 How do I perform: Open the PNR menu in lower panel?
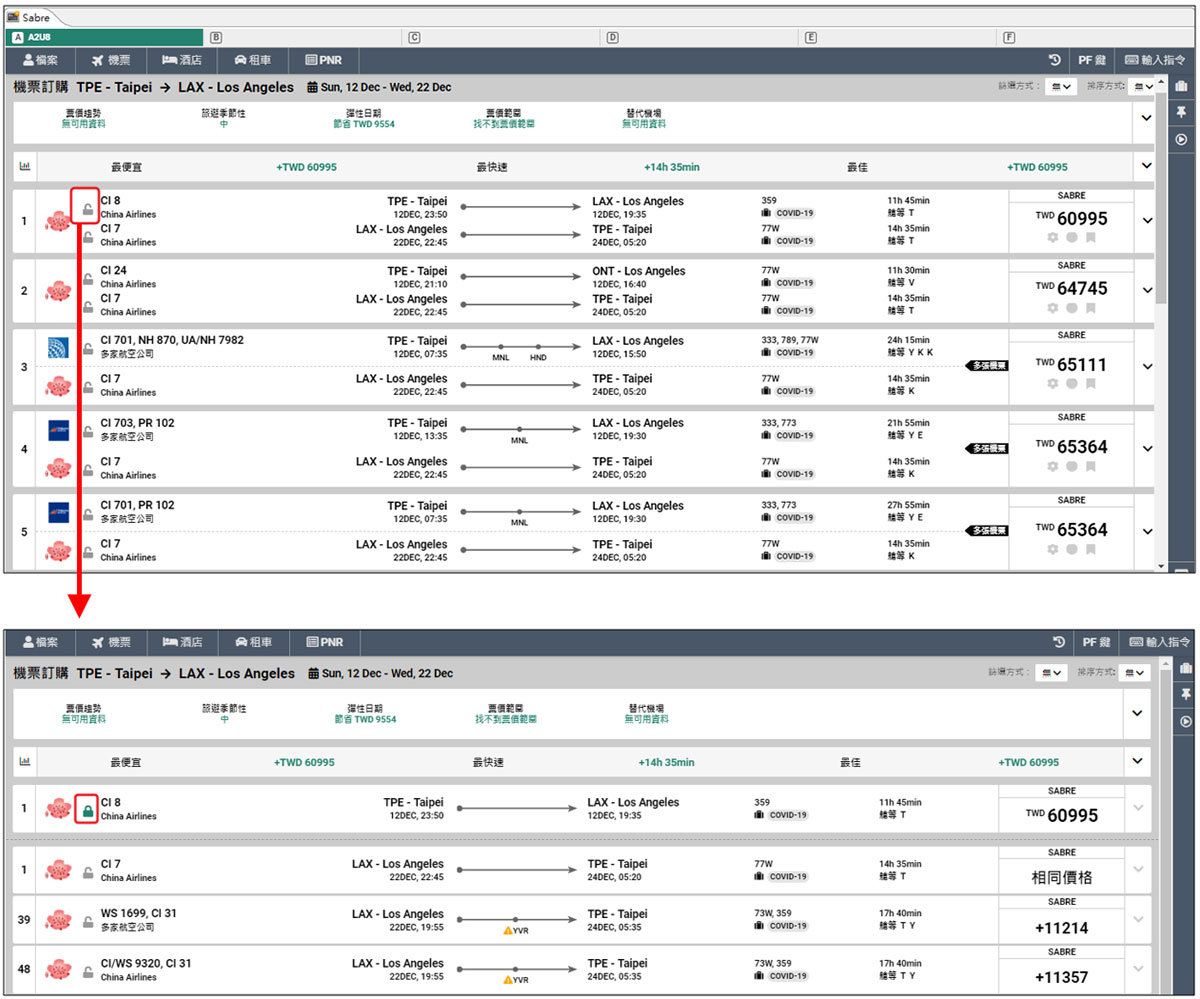pos(325,642)
